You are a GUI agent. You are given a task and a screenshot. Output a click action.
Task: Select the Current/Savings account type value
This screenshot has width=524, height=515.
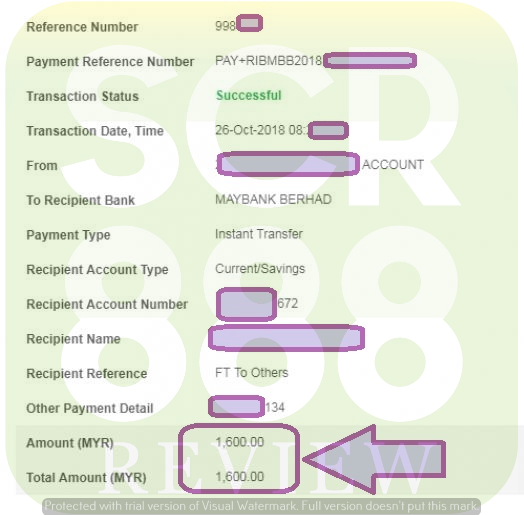tap(260, 269)
